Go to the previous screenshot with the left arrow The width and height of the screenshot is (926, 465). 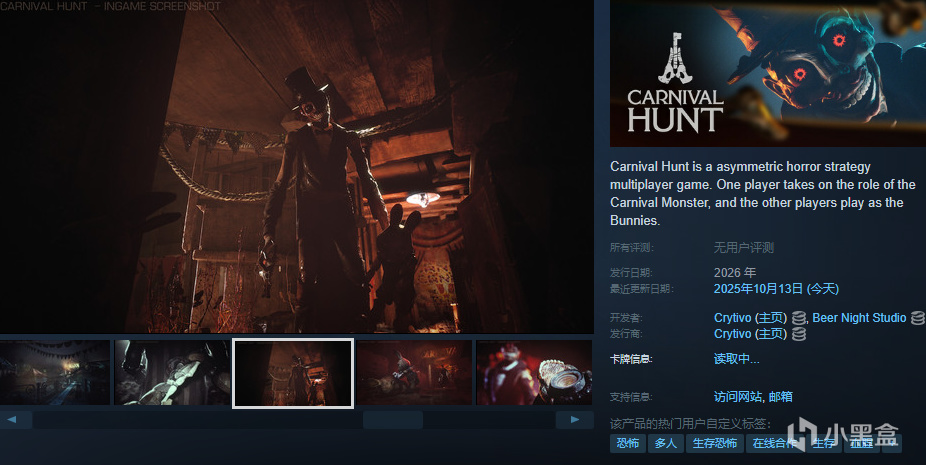click(x=11, y=420)
